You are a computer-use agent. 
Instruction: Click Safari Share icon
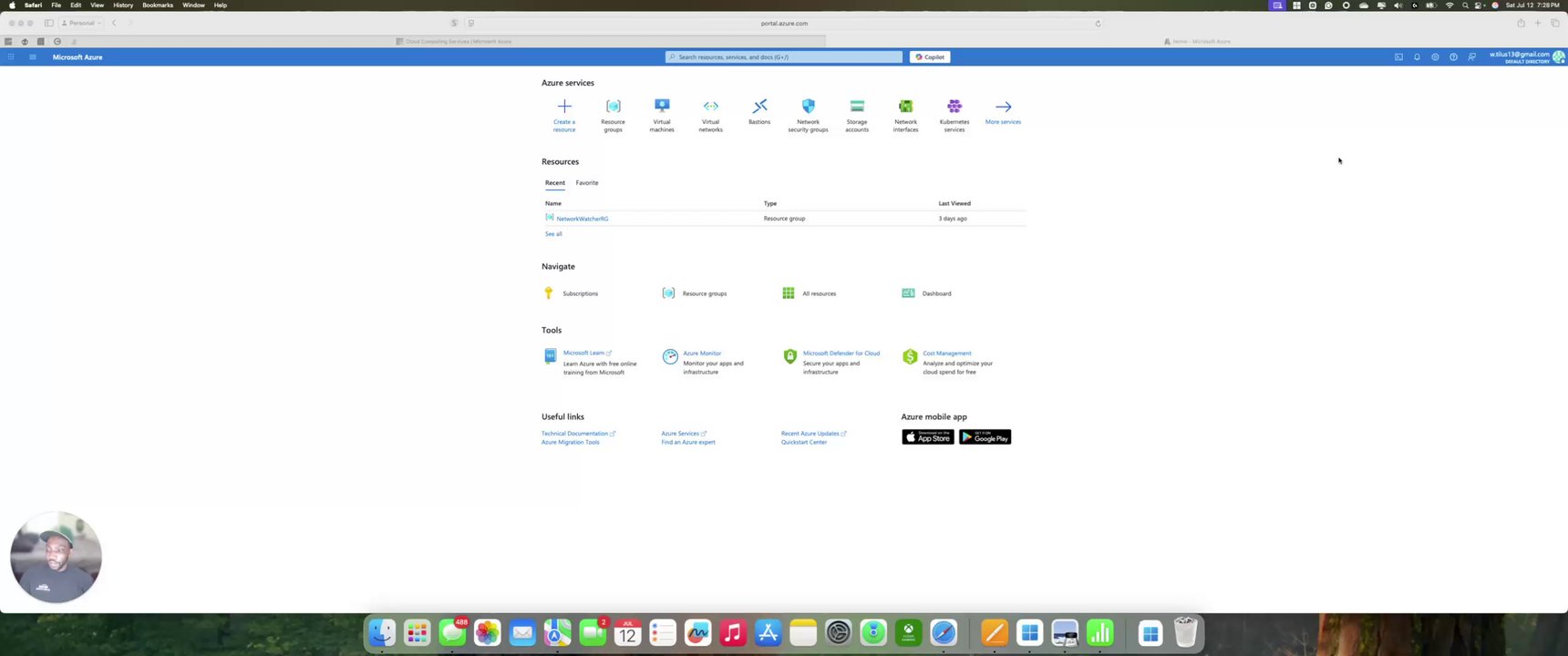coord(1521,23)
